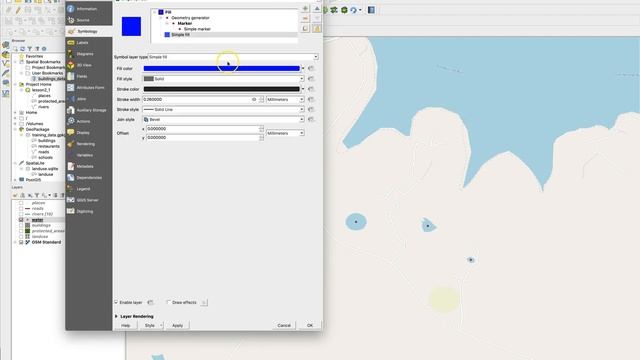Viewport: 640px width, 360px height.
Task: Switch to the Labels tab
Action: [88, 42]
